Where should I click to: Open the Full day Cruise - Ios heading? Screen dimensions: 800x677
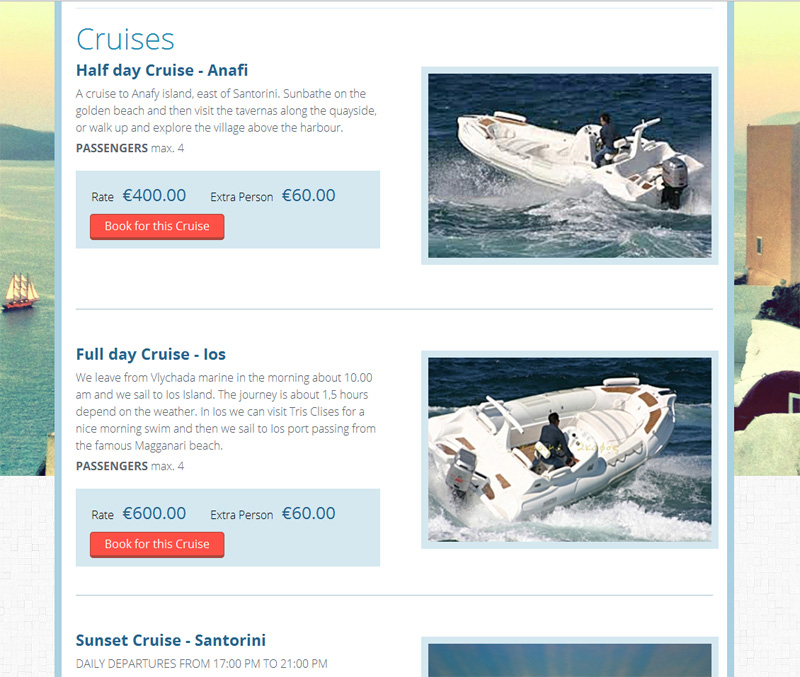pos(151,354)
